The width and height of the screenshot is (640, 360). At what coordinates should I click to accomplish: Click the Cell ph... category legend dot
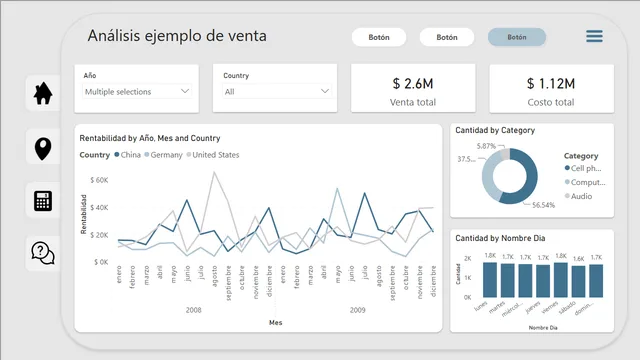(567, 168)
